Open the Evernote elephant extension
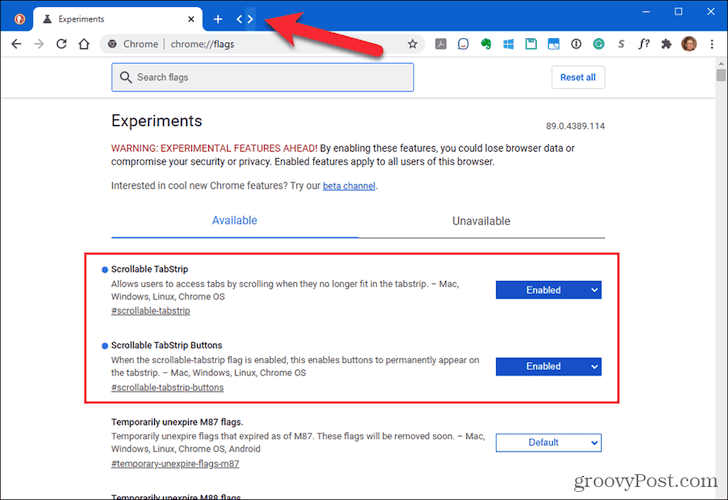The image size is (728, 500). click(486, 44)
